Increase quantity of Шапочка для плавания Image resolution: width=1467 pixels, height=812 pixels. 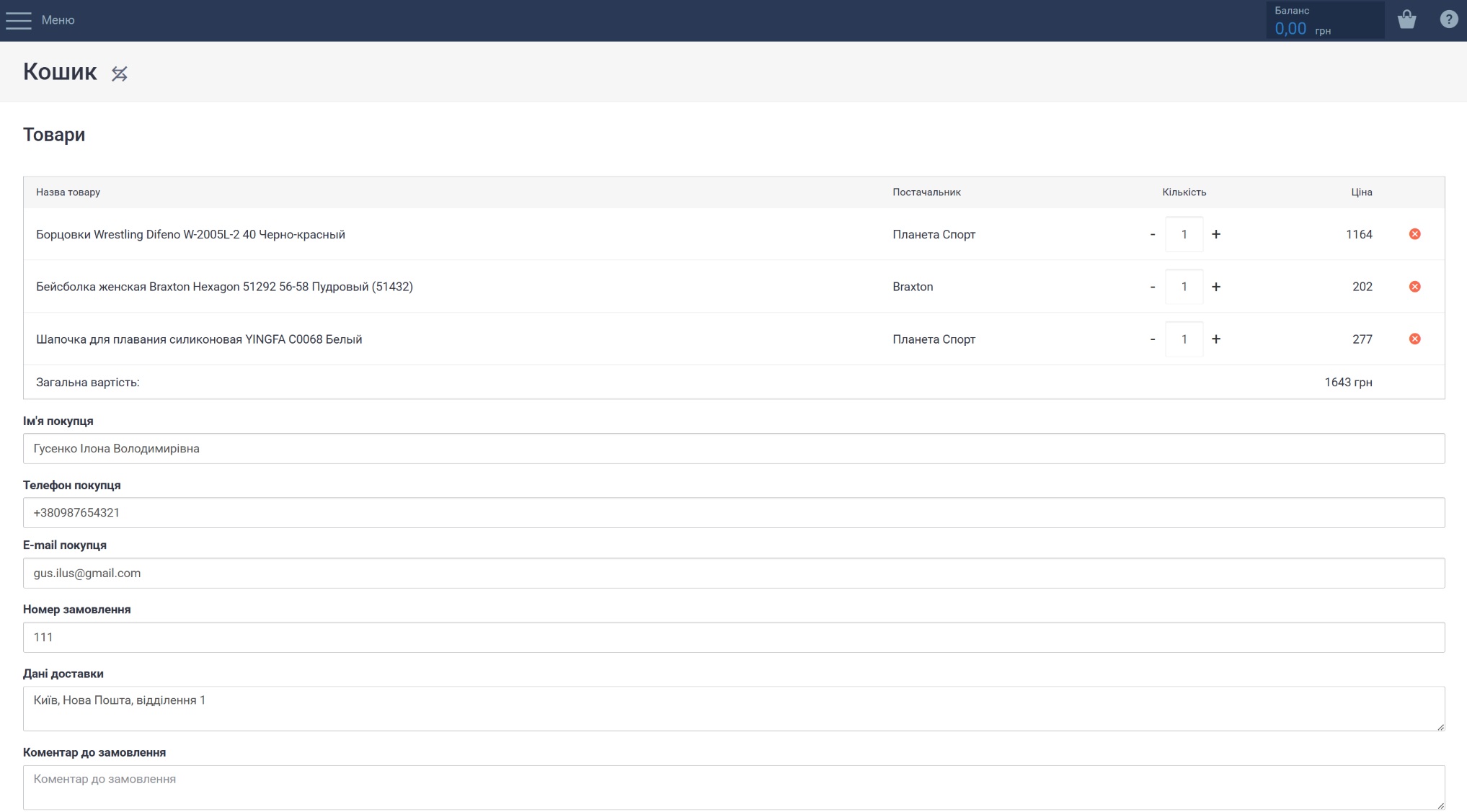click(1216, 339)
